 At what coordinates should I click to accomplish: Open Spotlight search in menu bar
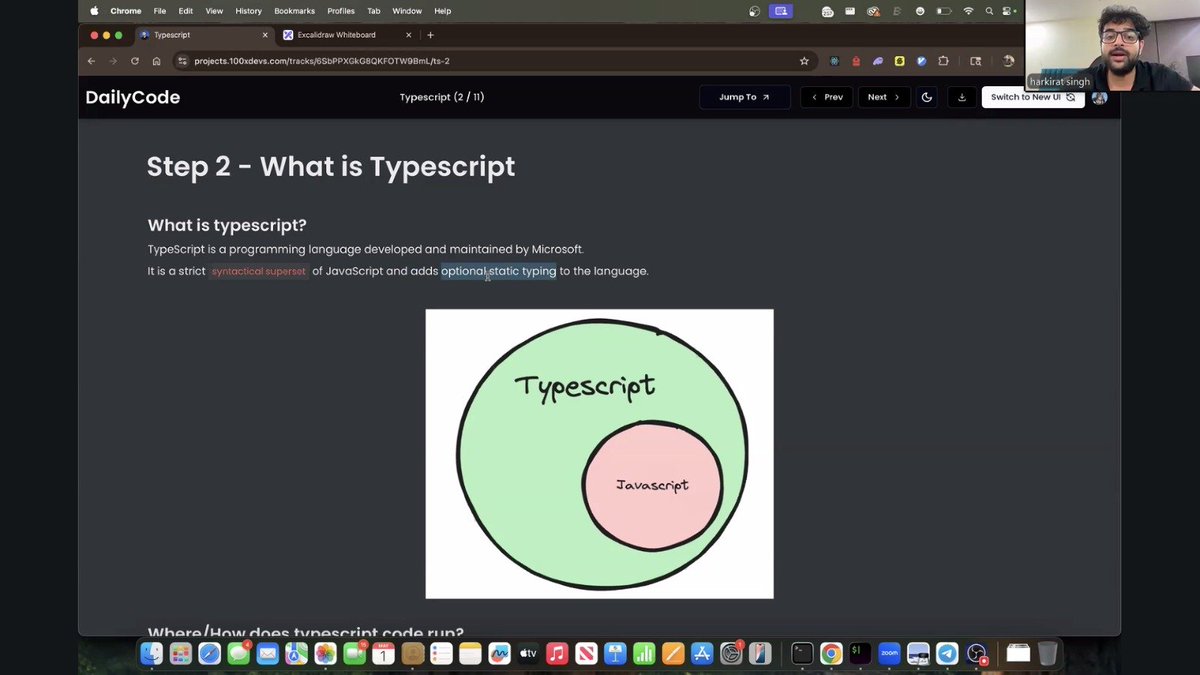pos(990,11)
